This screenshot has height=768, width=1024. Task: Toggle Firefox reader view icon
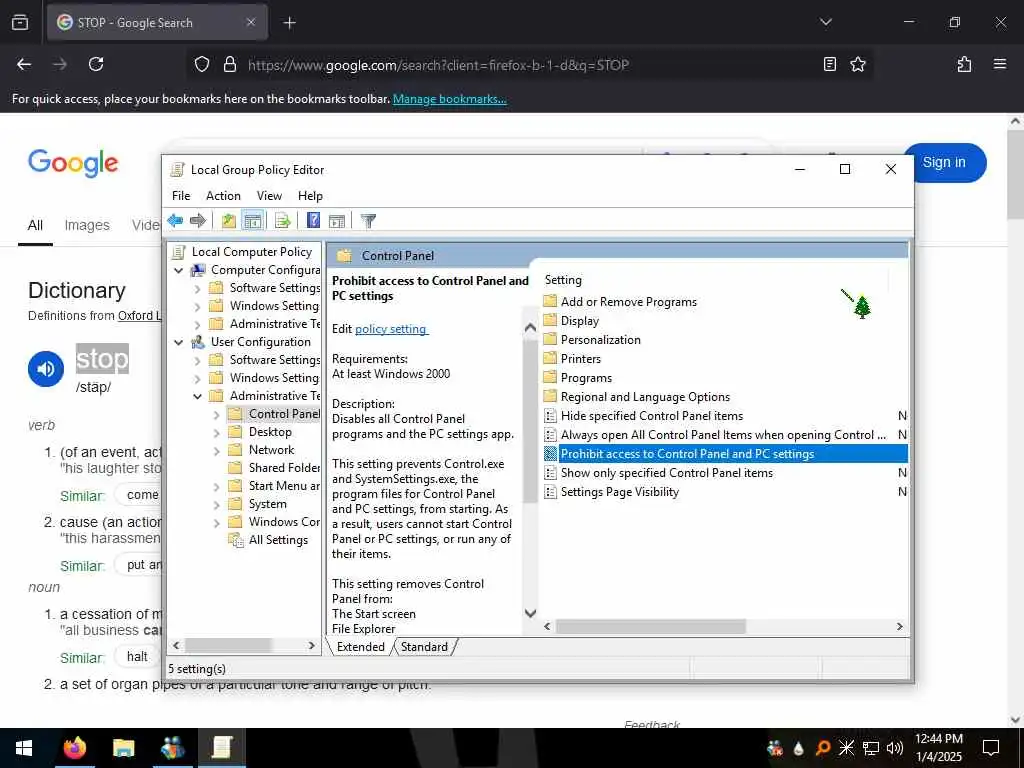pos(829,64)
